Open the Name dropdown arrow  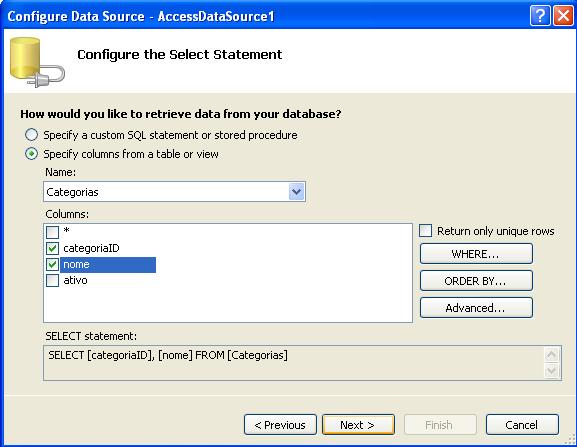click(297, 192)
